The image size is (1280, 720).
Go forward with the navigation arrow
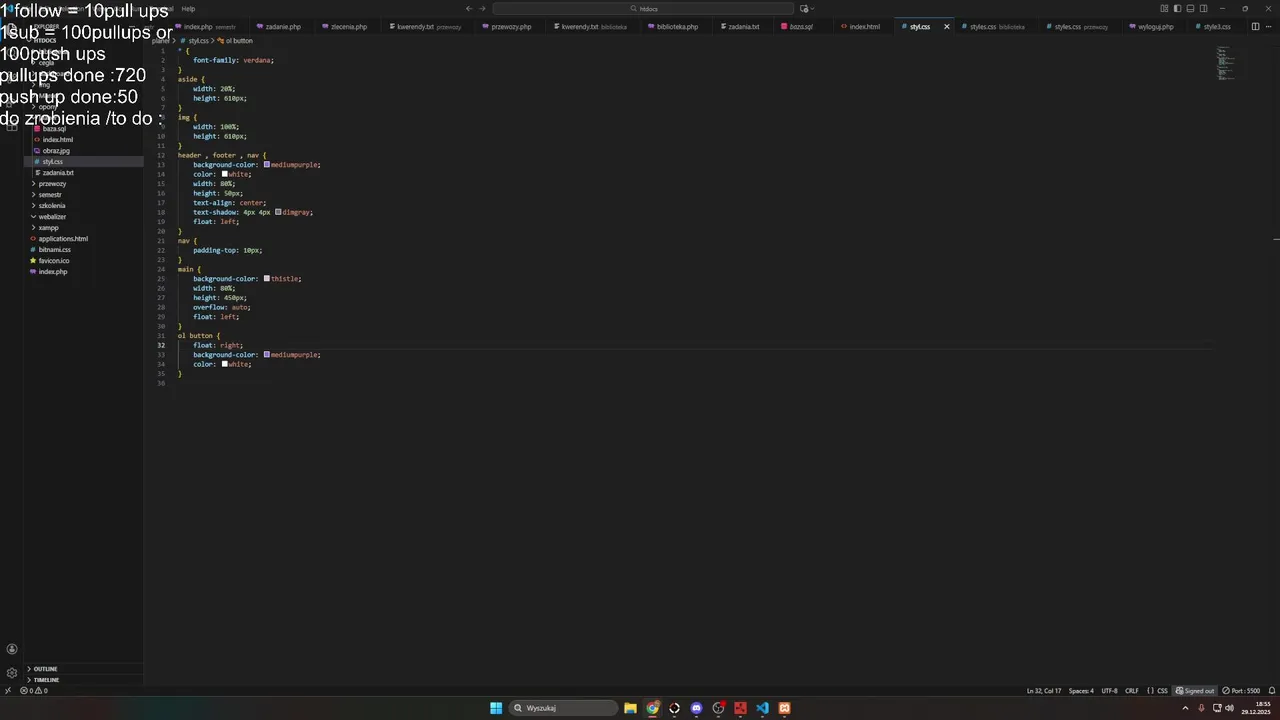483,8
